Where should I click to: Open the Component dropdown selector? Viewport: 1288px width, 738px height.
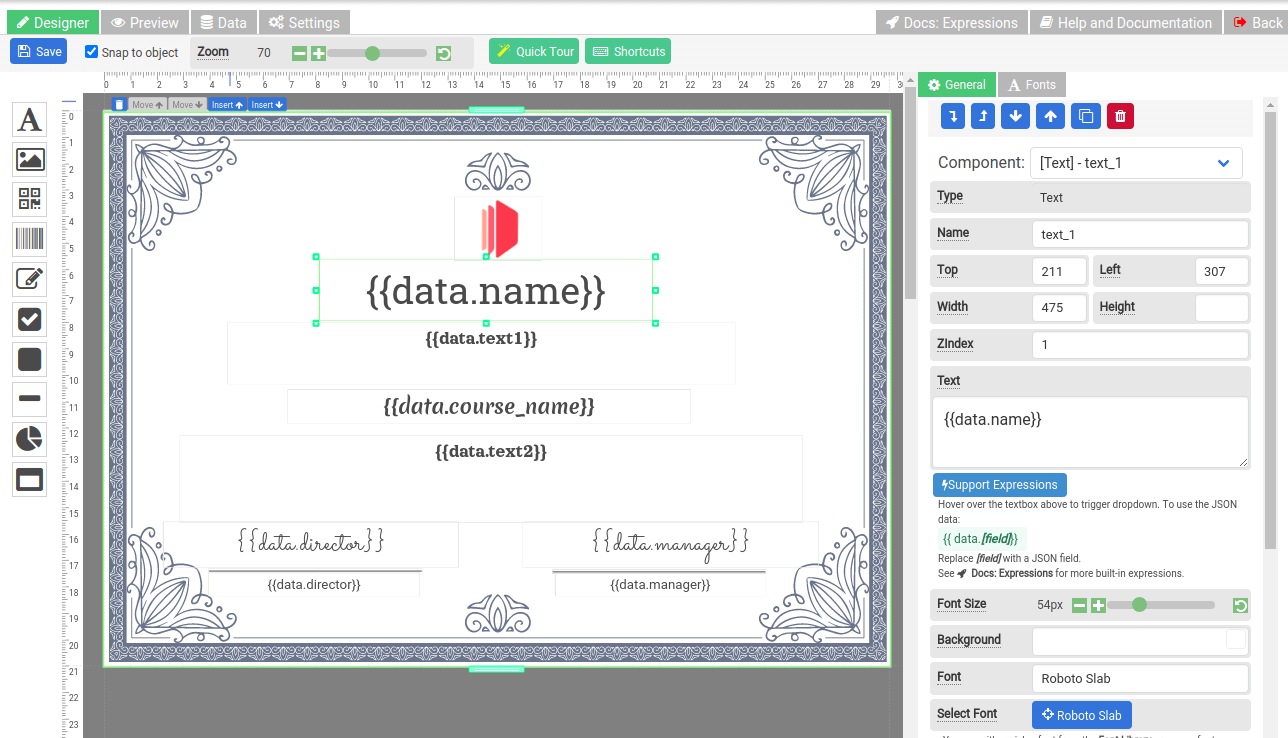tap(1136, 163)
